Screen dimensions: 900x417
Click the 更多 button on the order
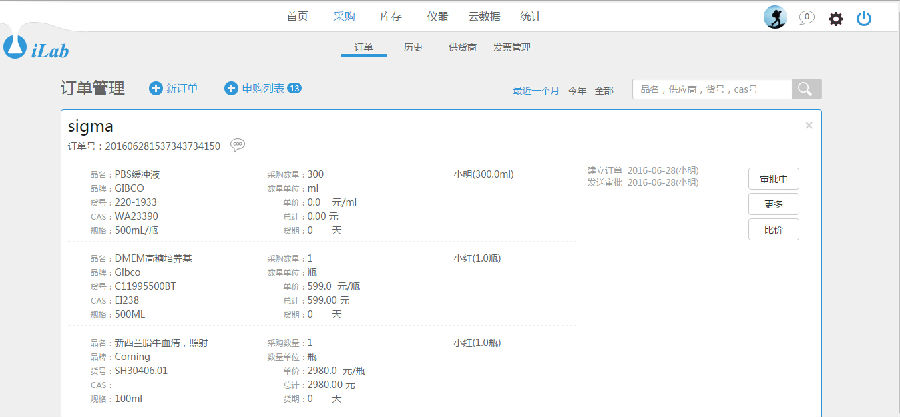[x=773, y=204]
